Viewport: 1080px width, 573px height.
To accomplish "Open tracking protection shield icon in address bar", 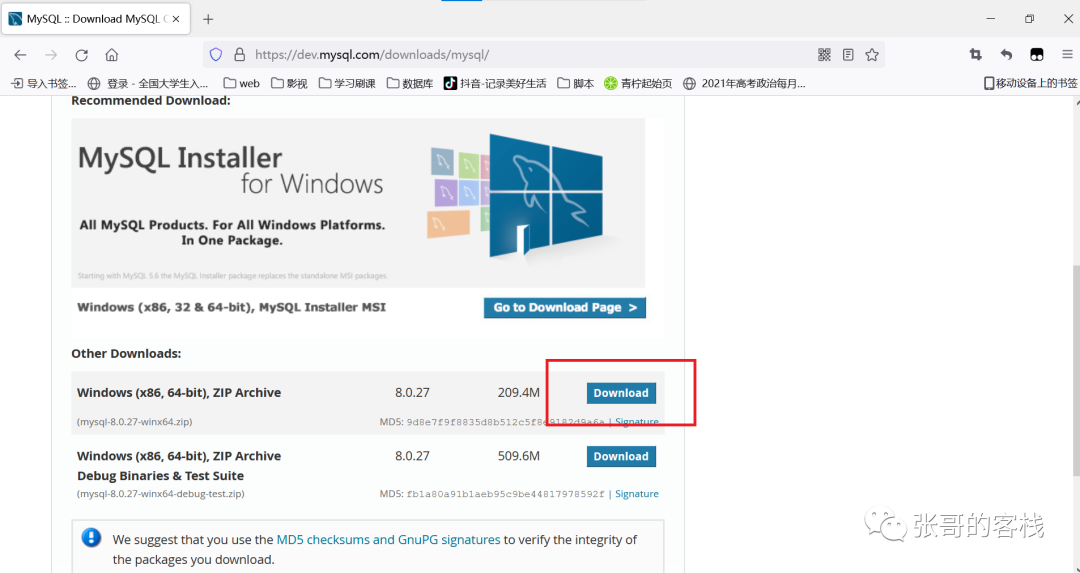I will point(216,55).
